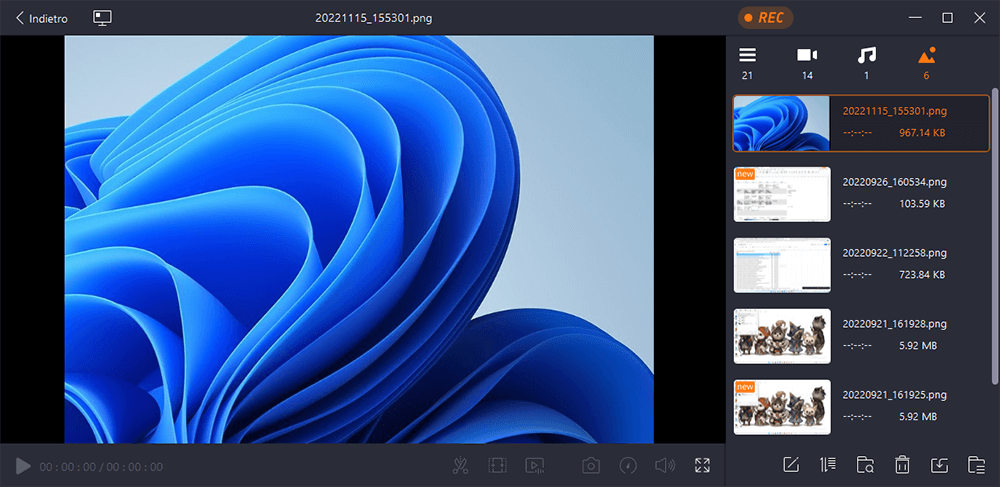1000x487 pixels.
Task: Click the scissors trim tool icon
Action: [x=460, y=466]
